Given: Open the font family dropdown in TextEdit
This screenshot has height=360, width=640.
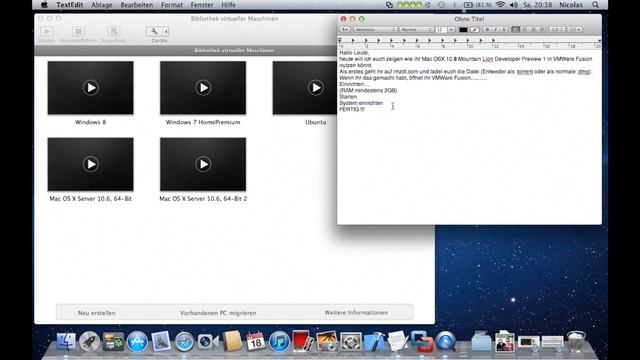Looking at the screenshot, I should pos(375,29).
